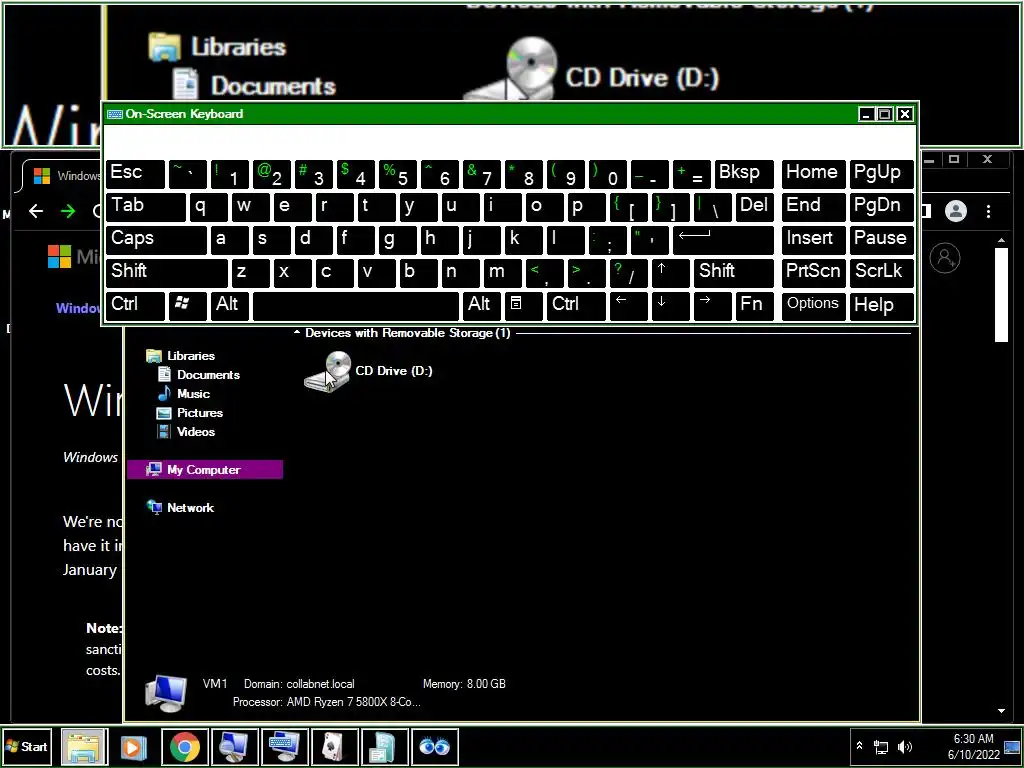This screenshot has height=768, width=1024.
Task: Click the Del key
Action: pos(755,207)
